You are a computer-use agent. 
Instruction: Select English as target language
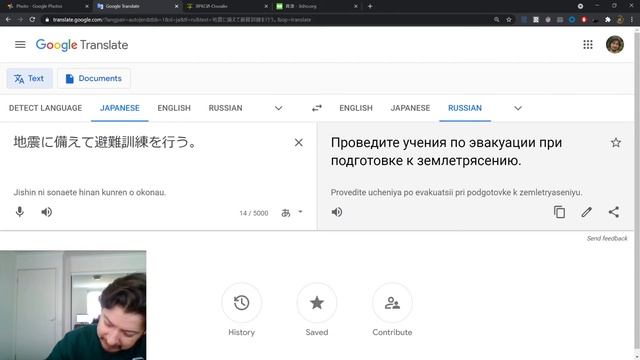[356, 108]
